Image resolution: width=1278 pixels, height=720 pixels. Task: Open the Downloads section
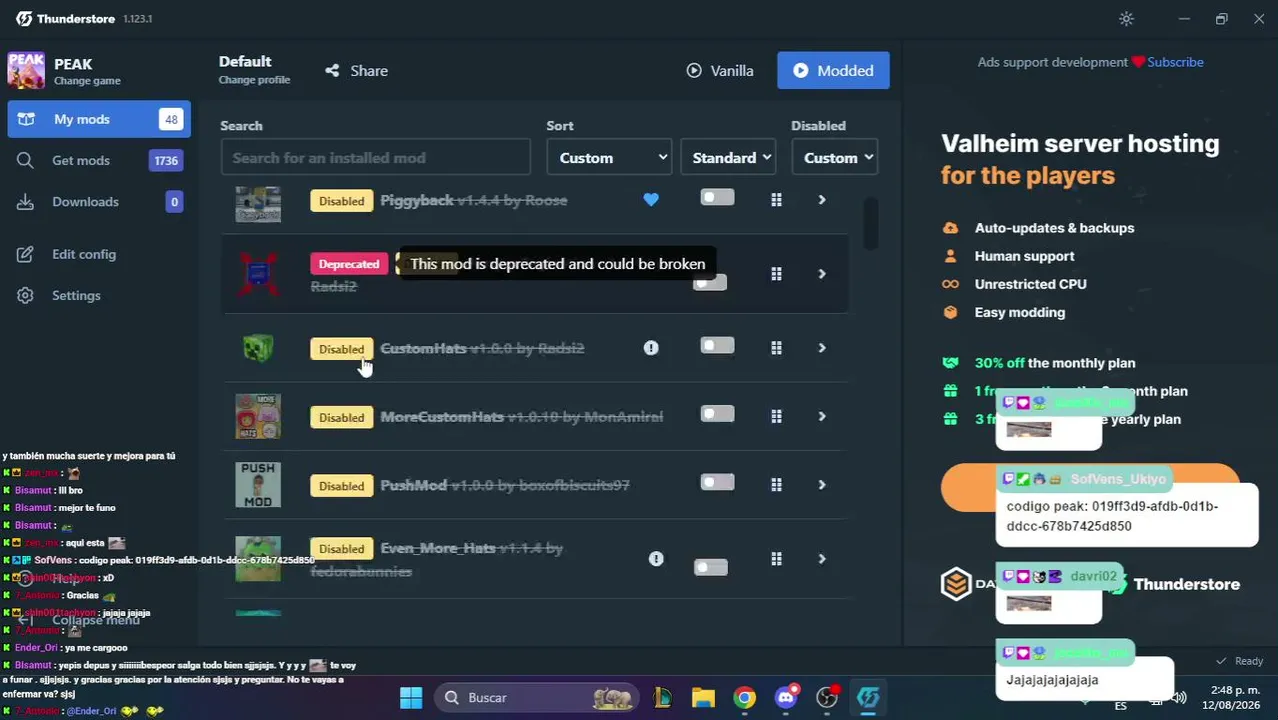pyautogui.click(x=99, y=202)
